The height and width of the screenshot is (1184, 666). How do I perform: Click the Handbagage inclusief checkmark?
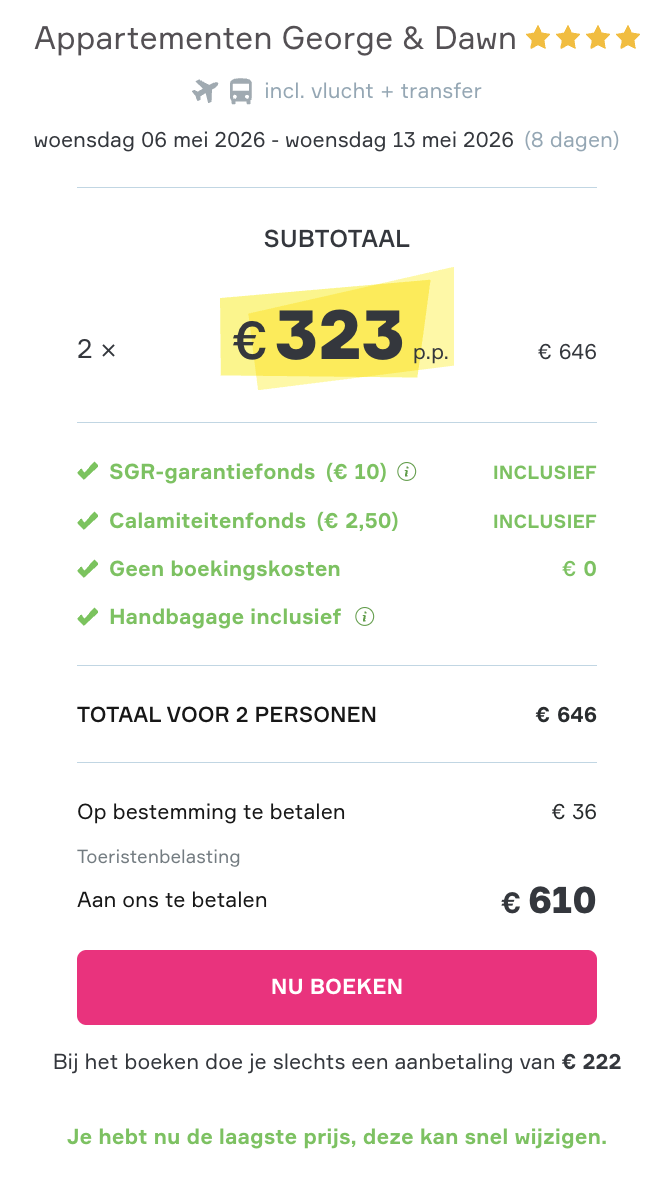pyautogui.click(x=87, y=617)
